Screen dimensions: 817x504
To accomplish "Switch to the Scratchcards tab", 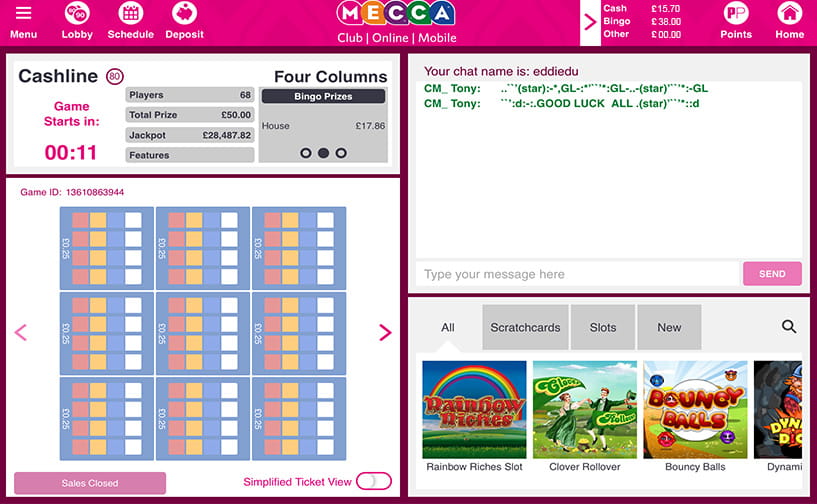I will 525,327.
